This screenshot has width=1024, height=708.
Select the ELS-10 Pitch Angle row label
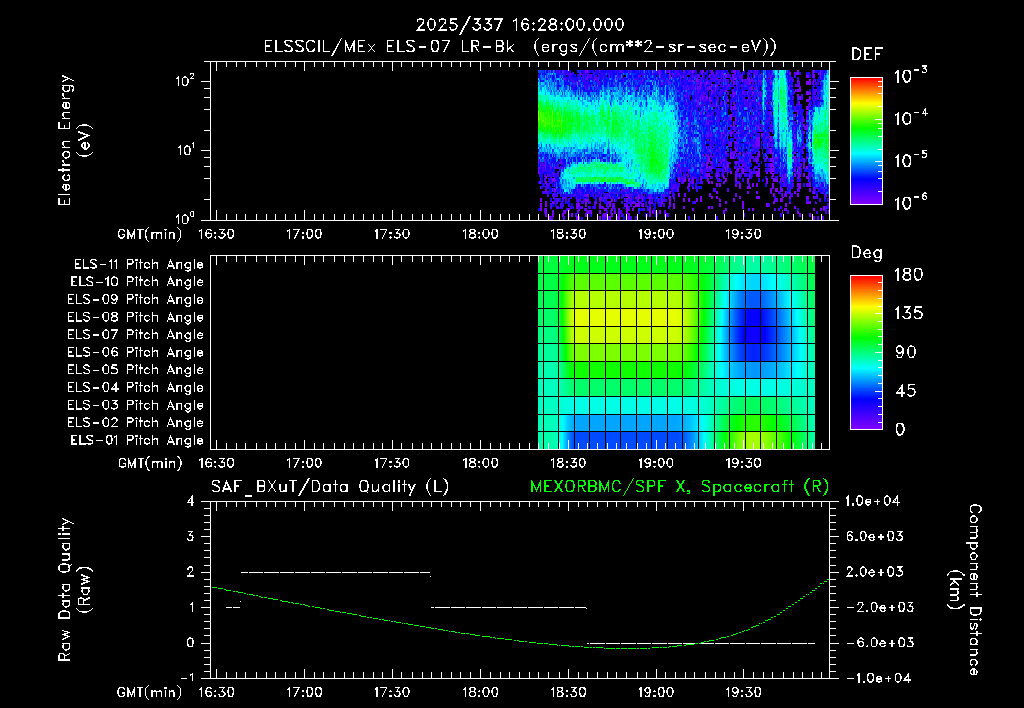click(137, 282)
